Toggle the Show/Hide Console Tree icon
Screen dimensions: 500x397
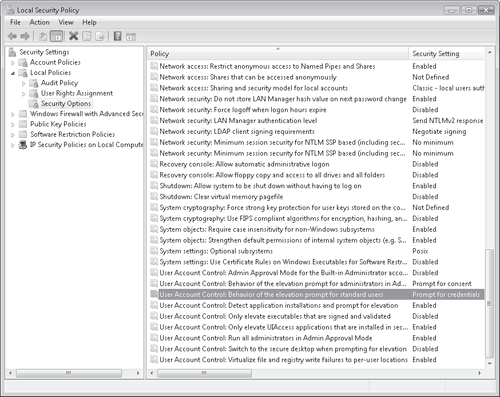56,36
